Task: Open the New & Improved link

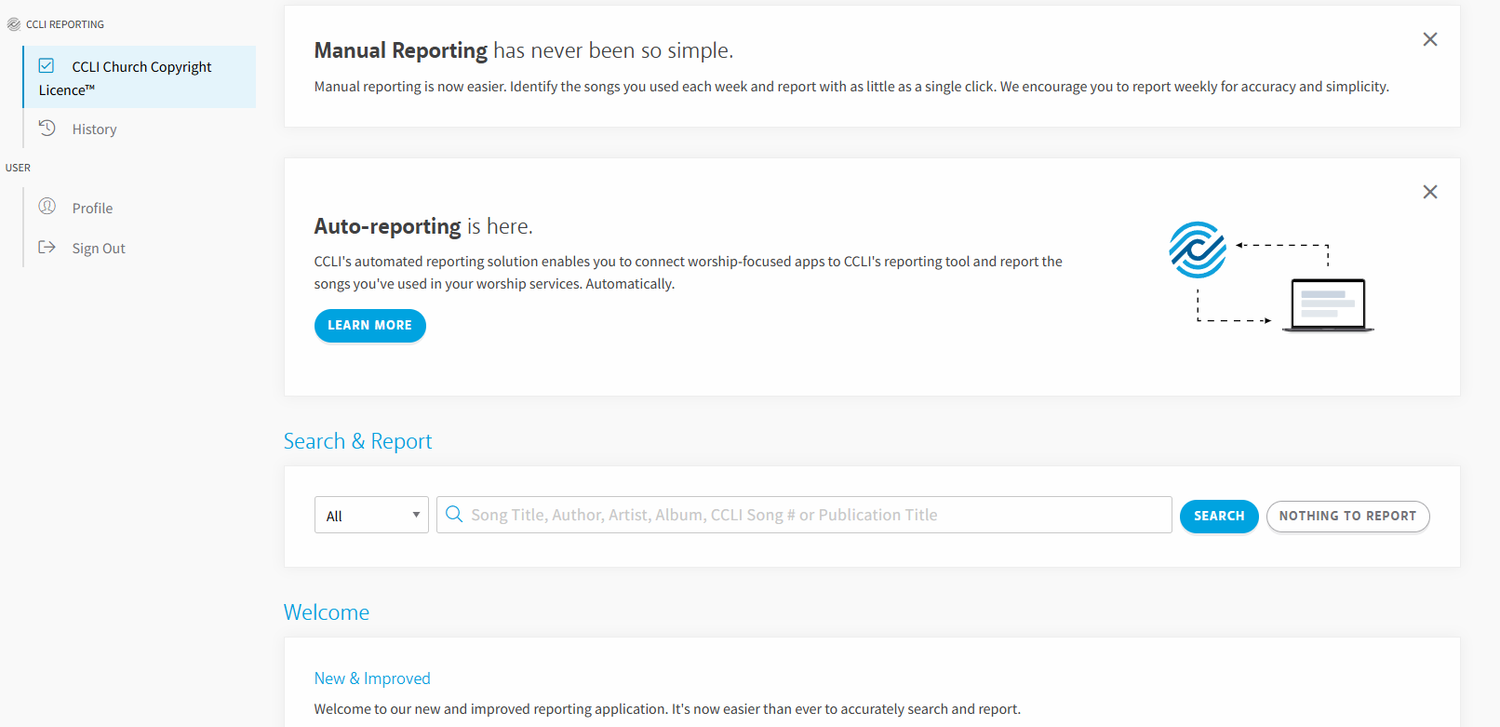Action: (x=372, y=678)
